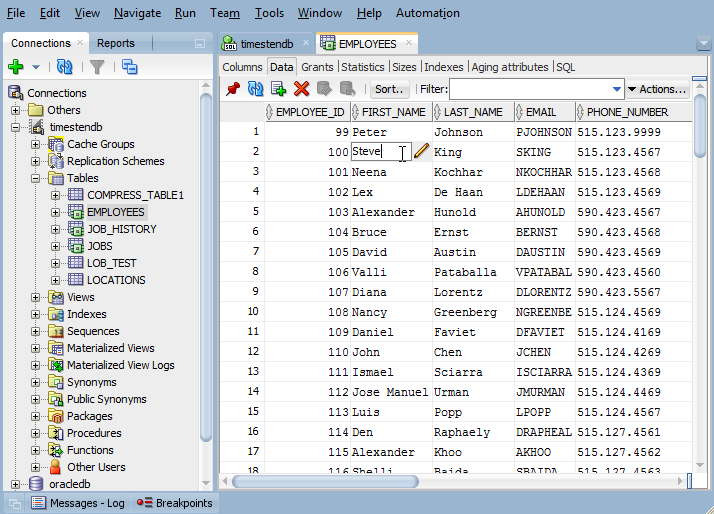
Task: Open the Navigate menu
Action: pyautogui.click(x=137, y=13)
